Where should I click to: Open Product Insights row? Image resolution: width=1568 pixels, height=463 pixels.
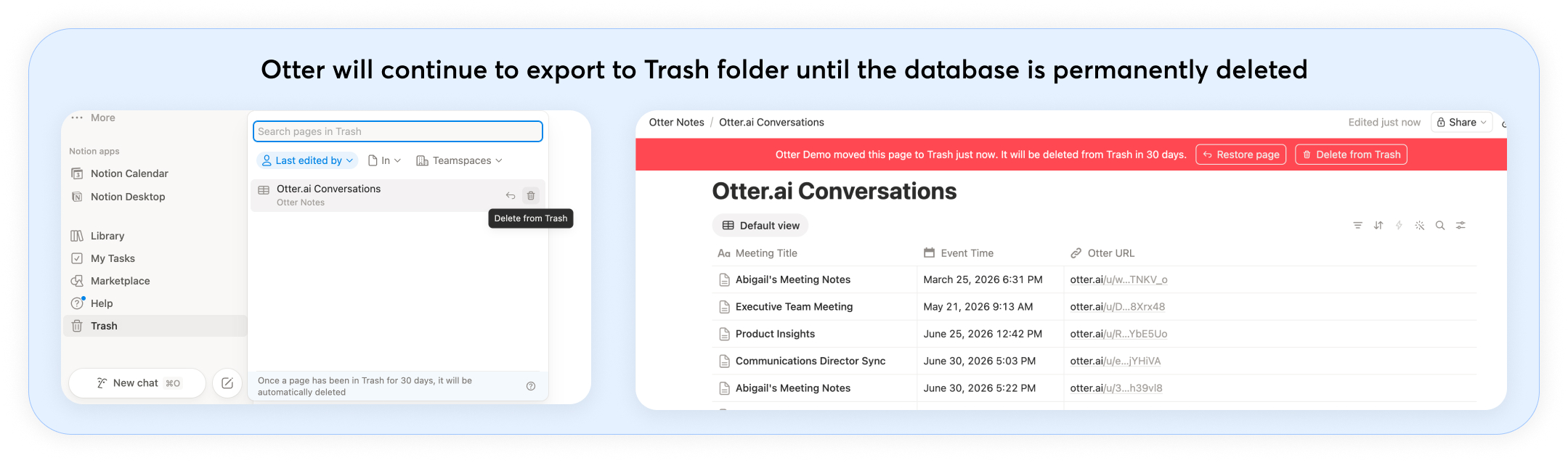pos(775,334)
